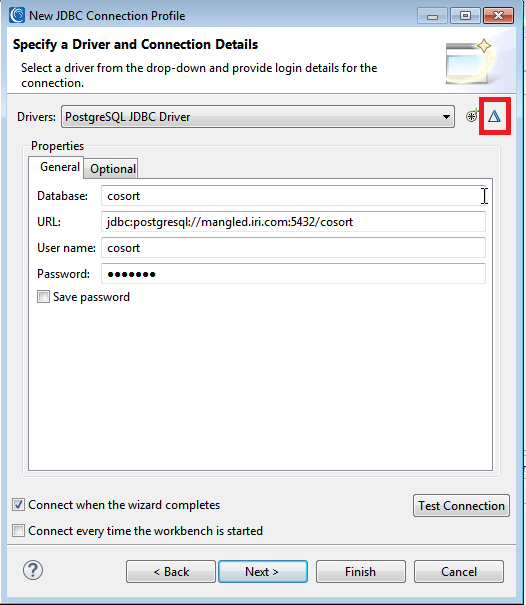Image resolution: width=526 pixels, height=605 pixels.
Task: Uncheck Connect when the wizard completes
Action: tap(18, 505)
